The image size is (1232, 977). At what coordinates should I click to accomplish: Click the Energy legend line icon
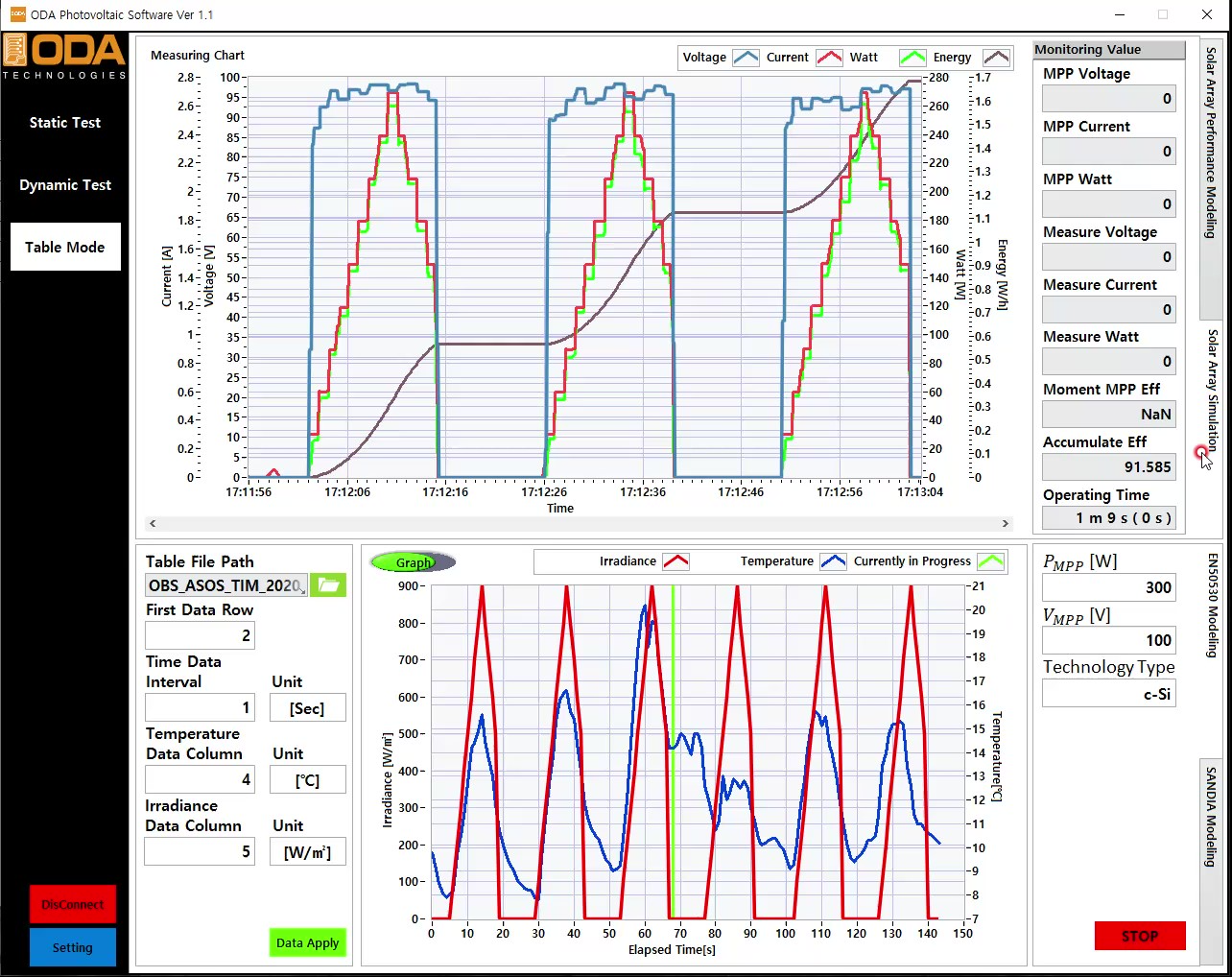point(996,58)
